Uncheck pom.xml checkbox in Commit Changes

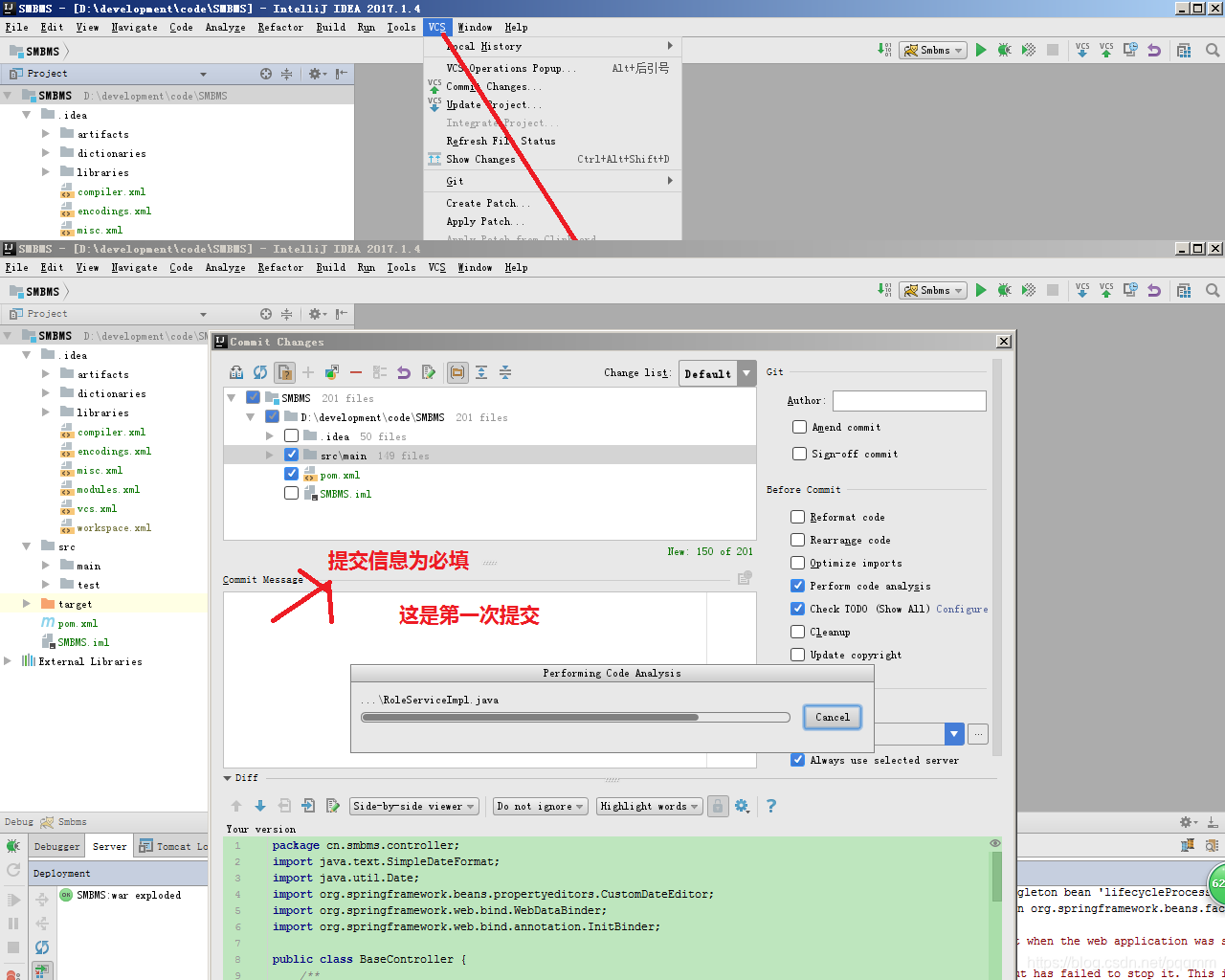(x=291, y=475)
